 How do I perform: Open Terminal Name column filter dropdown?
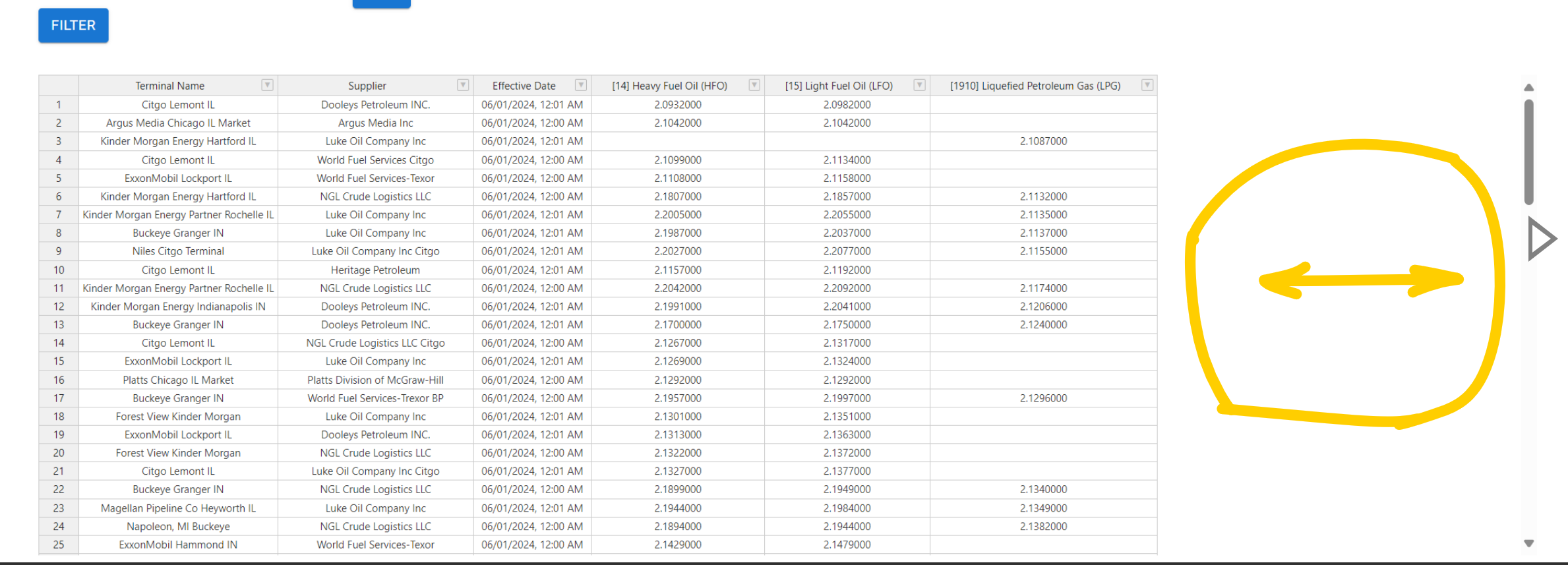click(267, 85)
